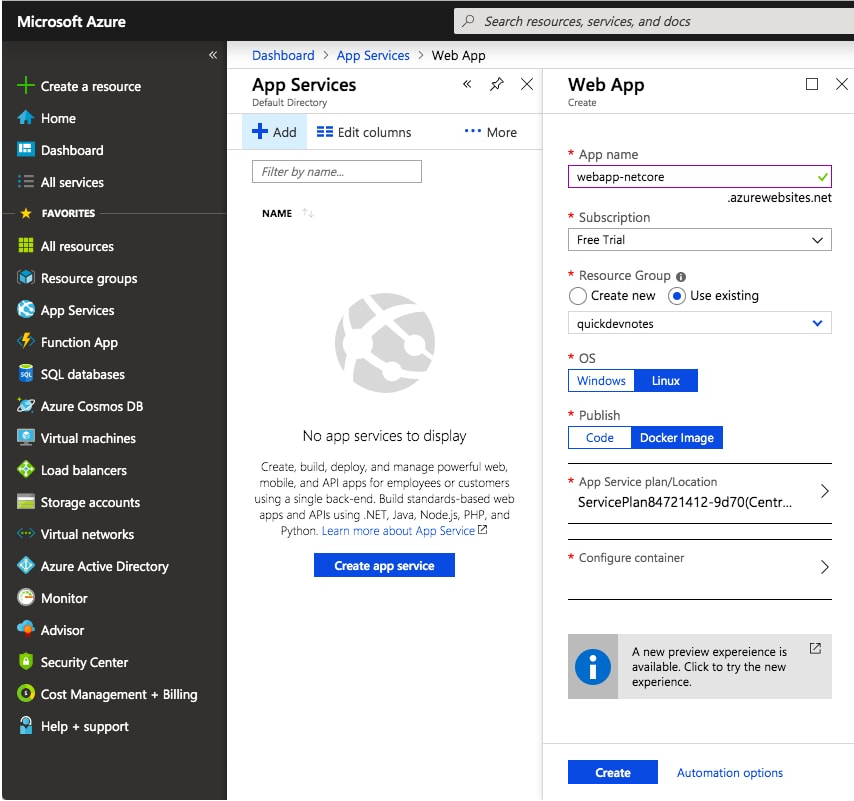Click the Storage accounts icon
854x801 pixels.
point(26,502)
